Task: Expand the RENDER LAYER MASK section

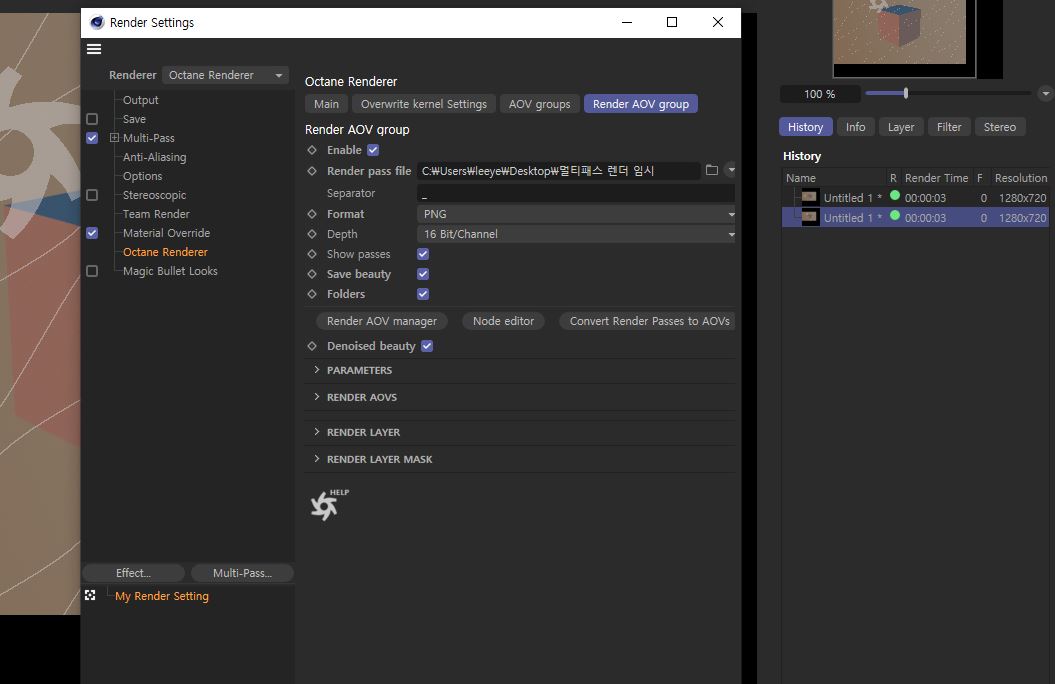Action: pos(316,459)
